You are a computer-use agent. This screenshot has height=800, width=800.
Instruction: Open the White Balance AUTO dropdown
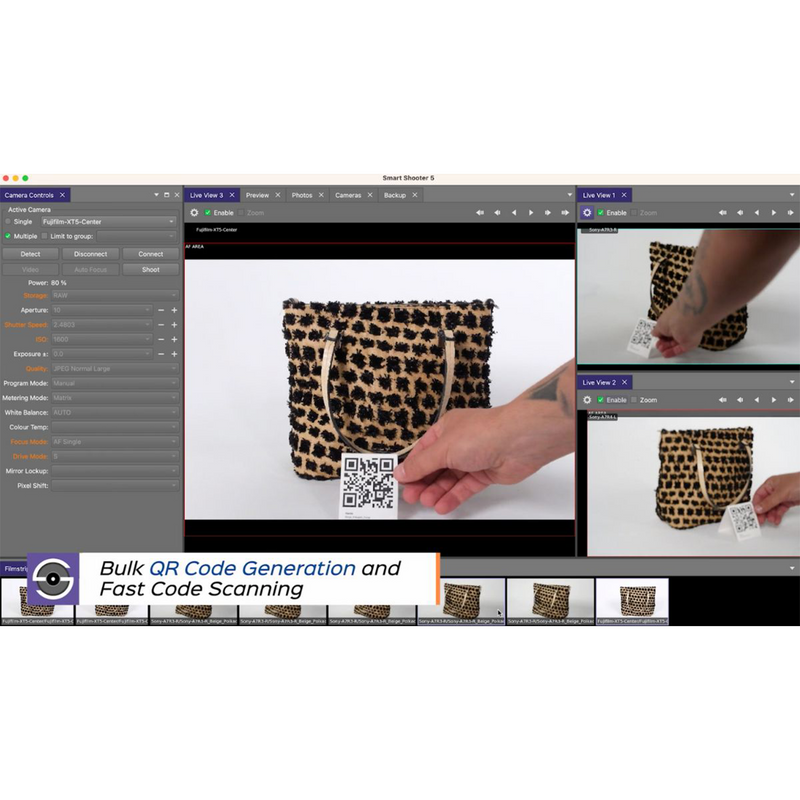click(x=114, y=412)
